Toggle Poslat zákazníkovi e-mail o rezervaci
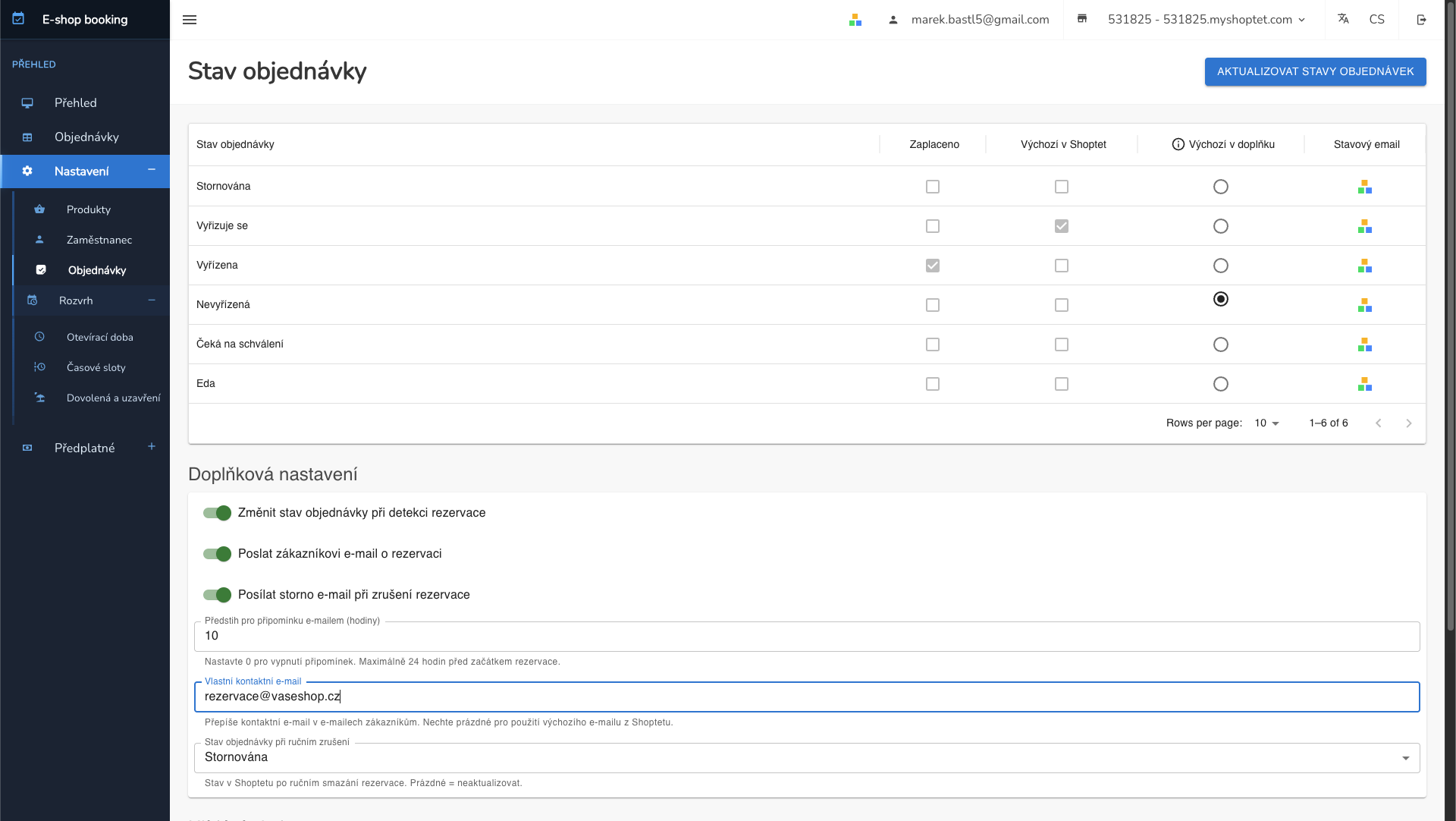The height and width of the screenshot is (821, 1456). (x=217, y=554)
